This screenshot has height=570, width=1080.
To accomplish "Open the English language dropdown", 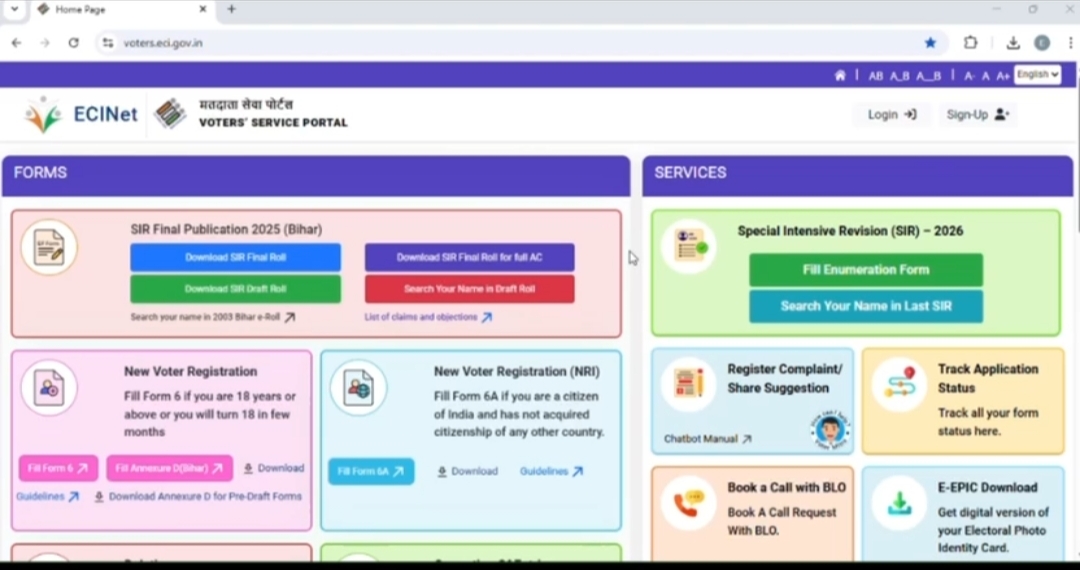I will point(1037,75).
